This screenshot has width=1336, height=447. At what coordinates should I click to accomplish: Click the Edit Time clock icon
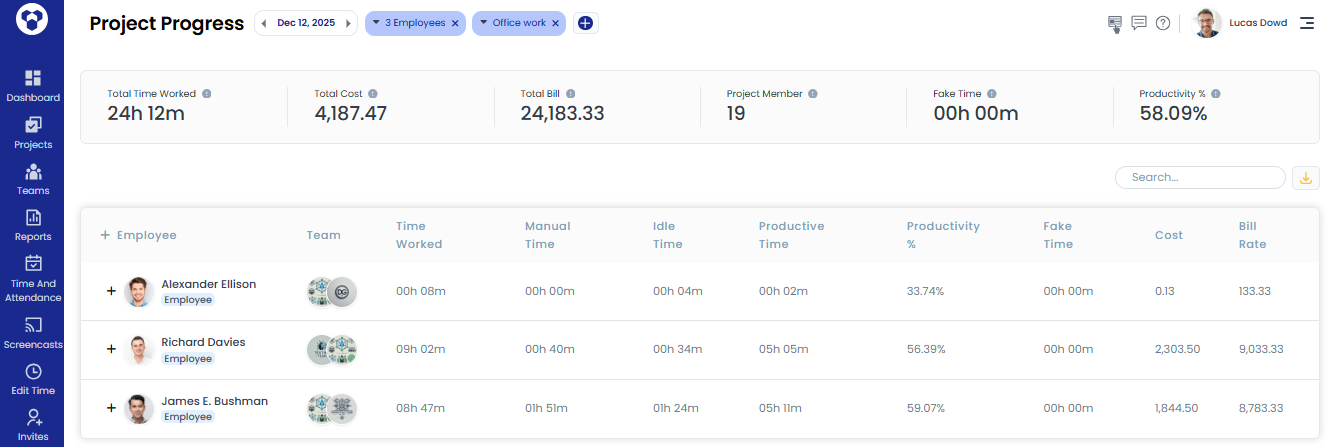[x=33, y=372]
